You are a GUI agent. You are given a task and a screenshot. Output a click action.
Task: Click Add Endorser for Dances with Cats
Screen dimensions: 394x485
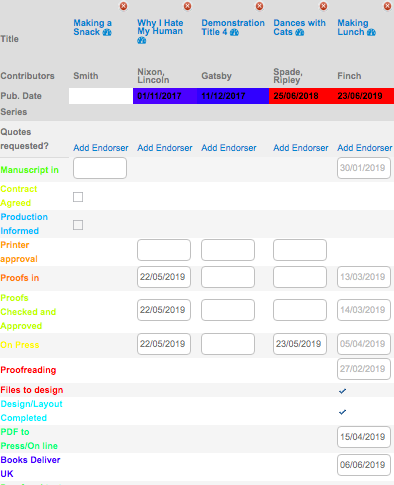pos(301,148)
